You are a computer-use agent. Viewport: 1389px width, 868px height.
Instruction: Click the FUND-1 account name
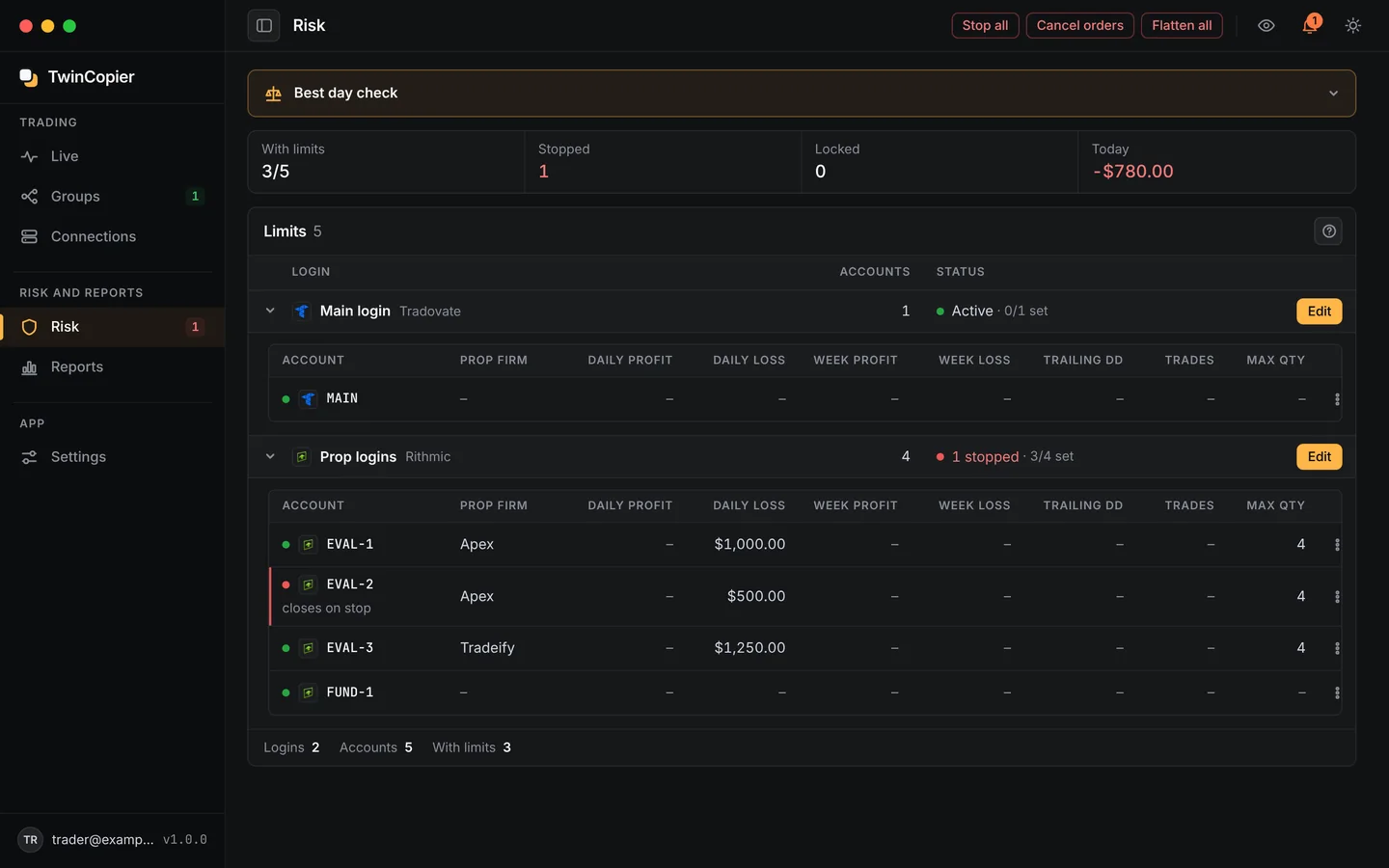click(x=350, y=692)
